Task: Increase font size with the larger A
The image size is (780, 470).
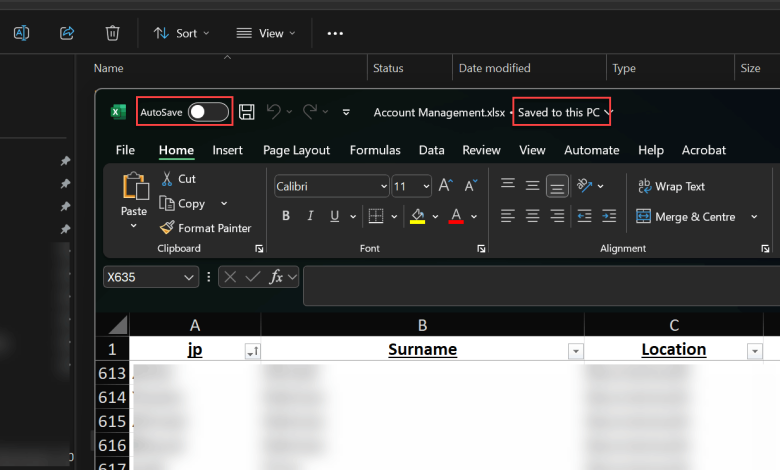Action: (445, 186)
